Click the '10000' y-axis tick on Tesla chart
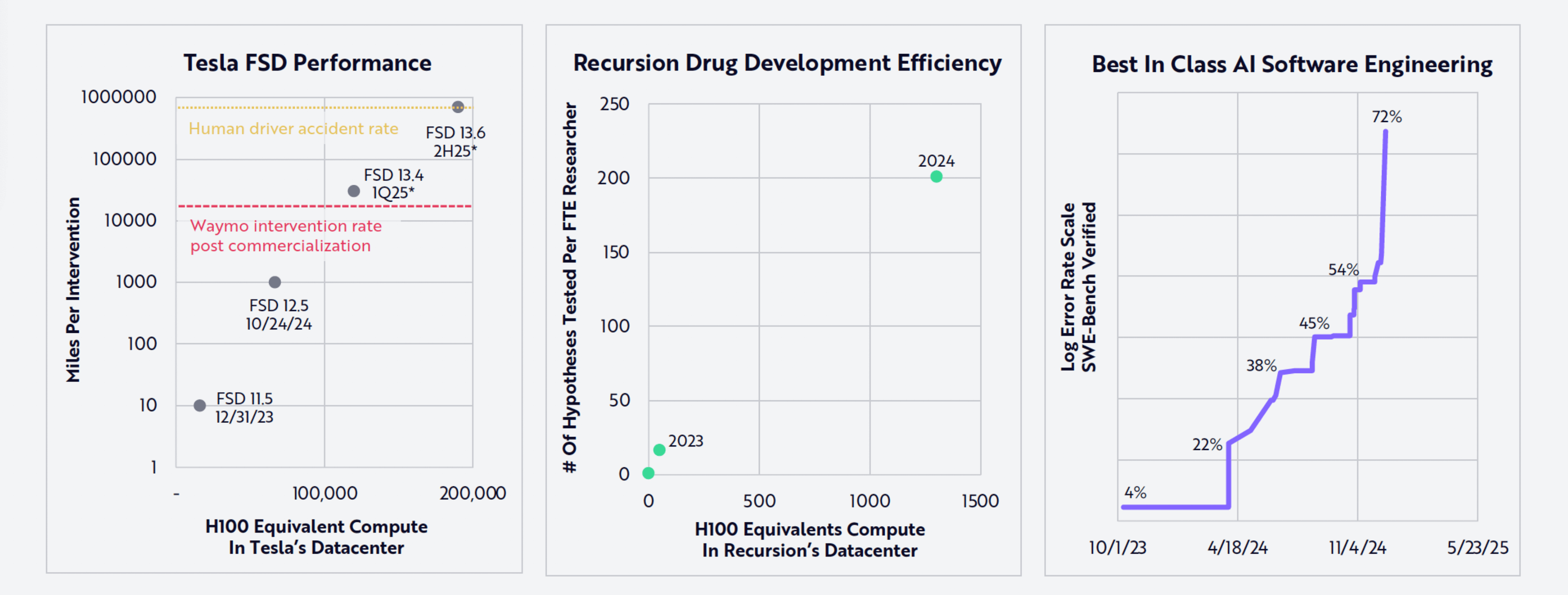The height and width of the screenshot is (595, 1568). point(130,220)
